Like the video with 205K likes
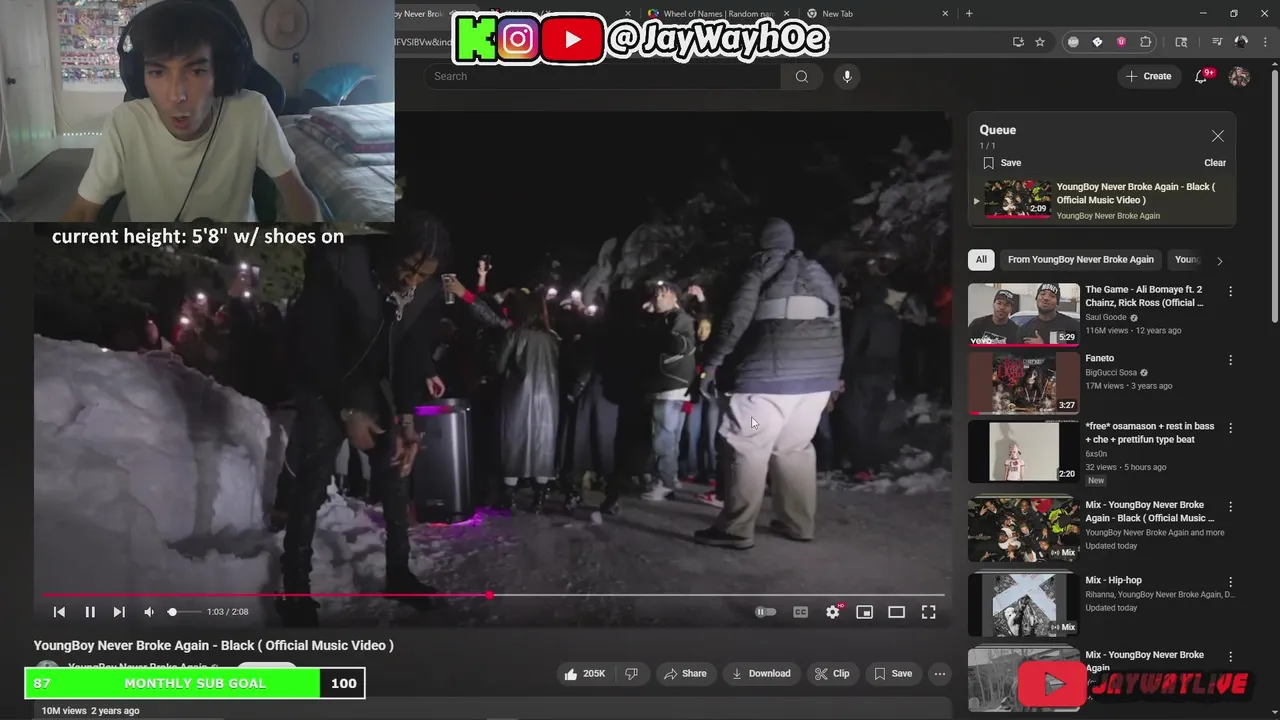 tap(585, 674)
